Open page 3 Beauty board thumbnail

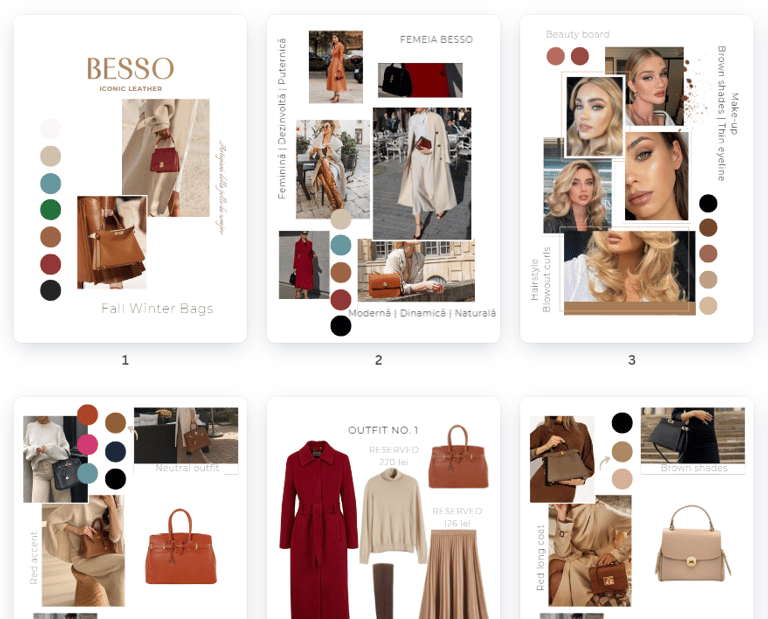coord(637,179)
